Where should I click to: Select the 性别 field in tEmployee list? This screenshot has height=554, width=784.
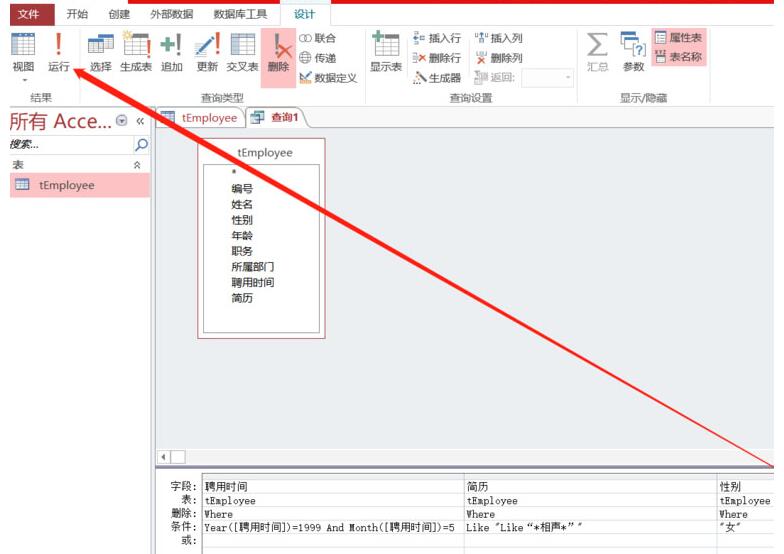click(x=242, y=220)
